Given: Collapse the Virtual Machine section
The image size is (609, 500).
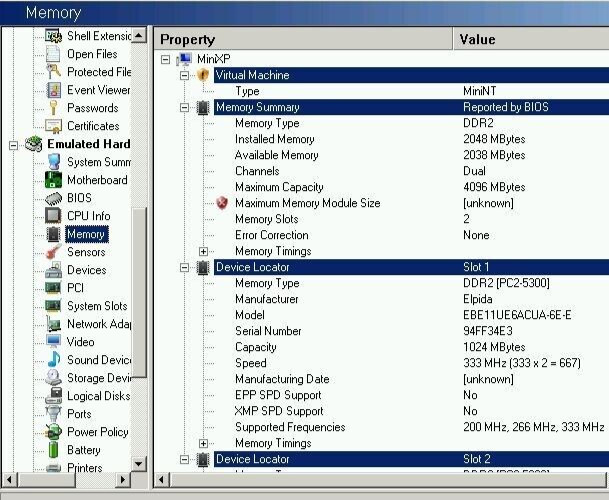Looking at the screenshot, I should pyautogui.click(x=184, y=75).
